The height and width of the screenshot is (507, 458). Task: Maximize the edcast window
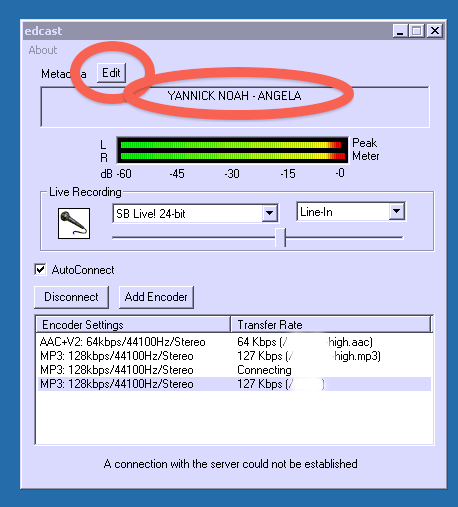click(x=417, y=31)
